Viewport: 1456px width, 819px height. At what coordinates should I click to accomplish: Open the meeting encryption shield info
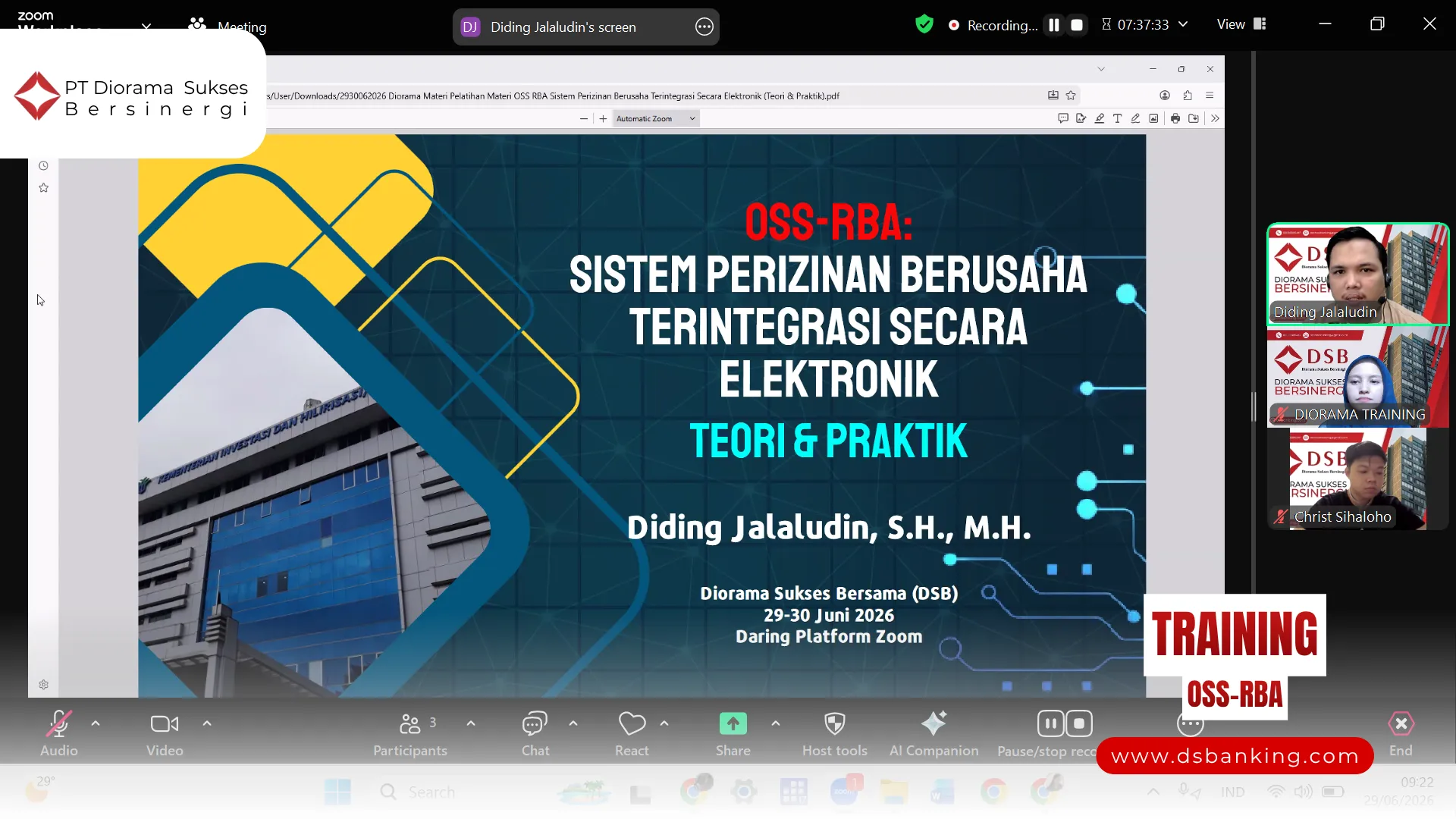[924, 24]
